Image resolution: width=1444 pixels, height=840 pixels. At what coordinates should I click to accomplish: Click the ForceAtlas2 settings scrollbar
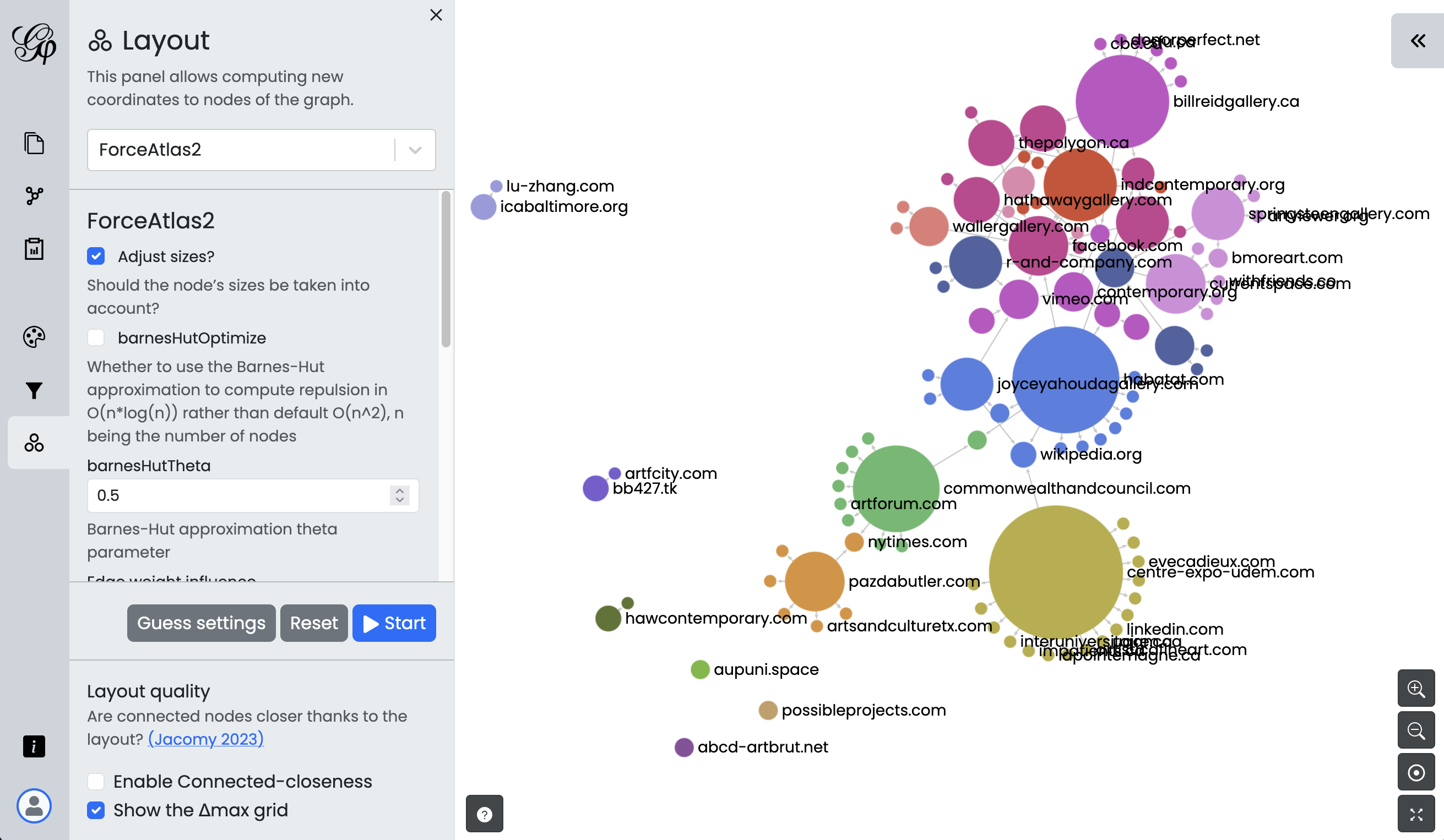446,269
